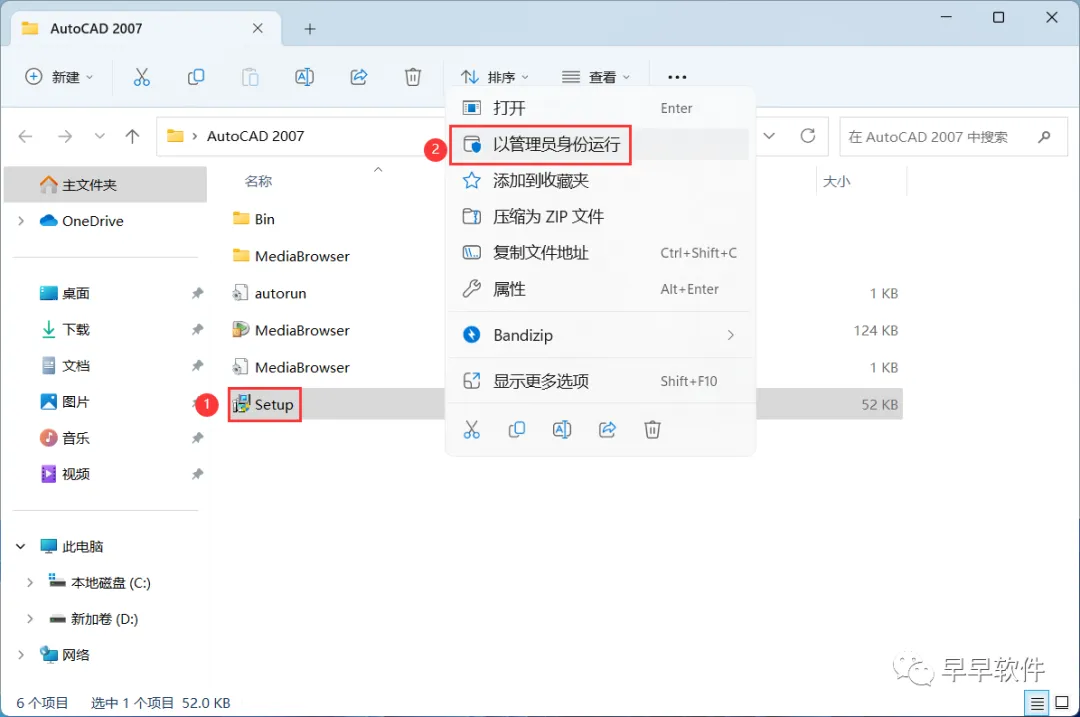Switch to details view in the status bar

[1037, 703]
